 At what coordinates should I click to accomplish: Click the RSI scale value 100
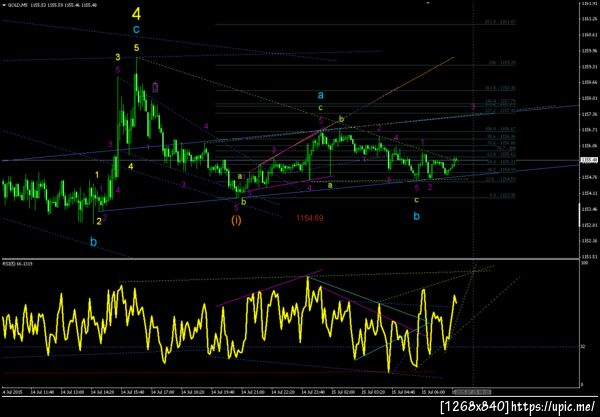pyautogui.click(x=584, y=264)
